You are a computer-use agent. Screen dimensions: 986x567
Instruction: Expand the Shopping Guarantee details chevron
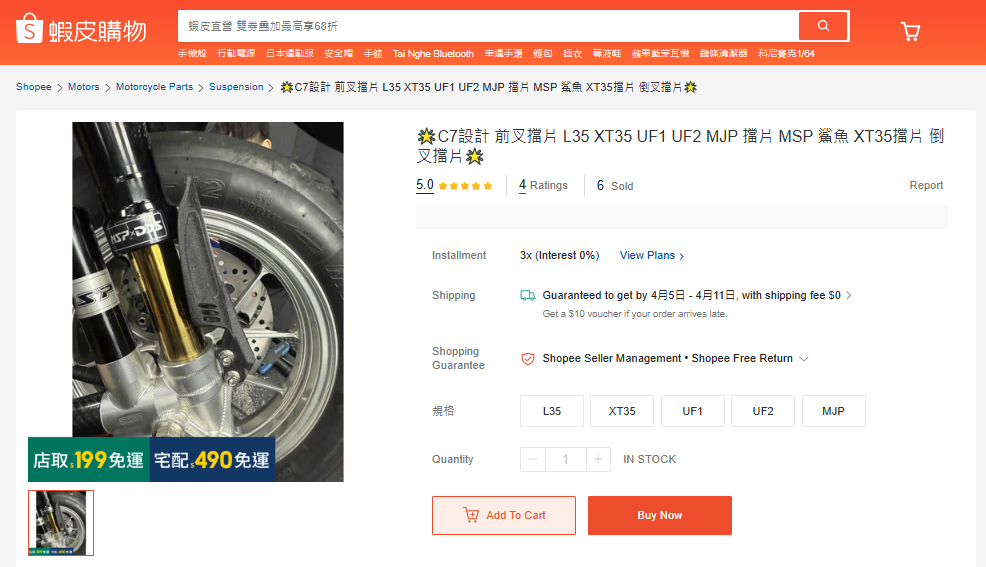[804, 358]
